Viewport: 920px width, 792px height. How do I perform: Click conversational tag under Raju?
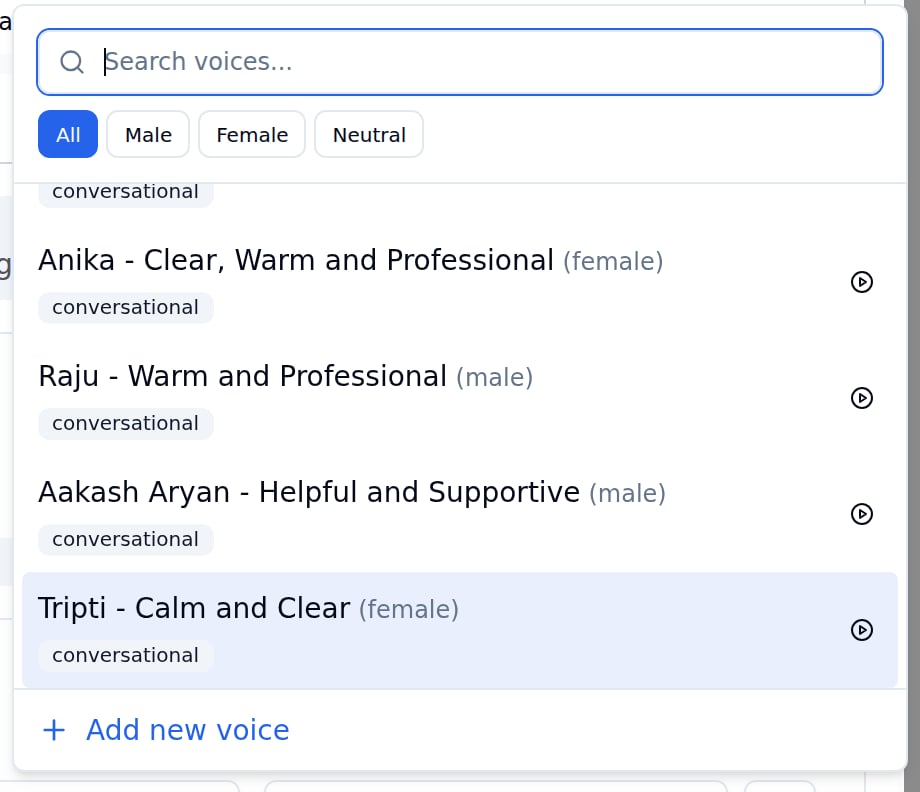126,424
